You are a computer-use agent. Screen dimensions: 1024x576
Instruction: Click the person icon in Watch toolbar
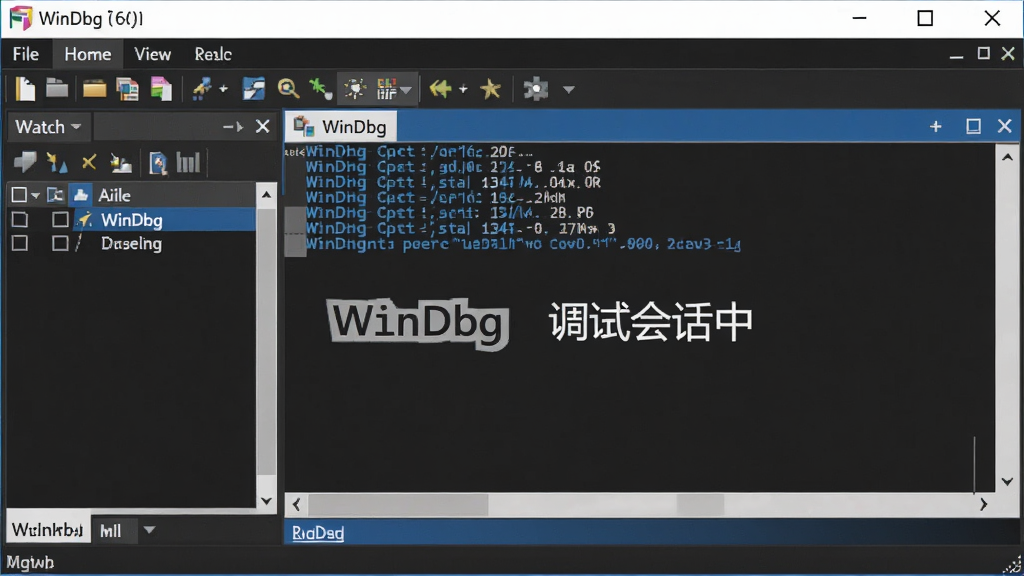[x=121, y=163]
